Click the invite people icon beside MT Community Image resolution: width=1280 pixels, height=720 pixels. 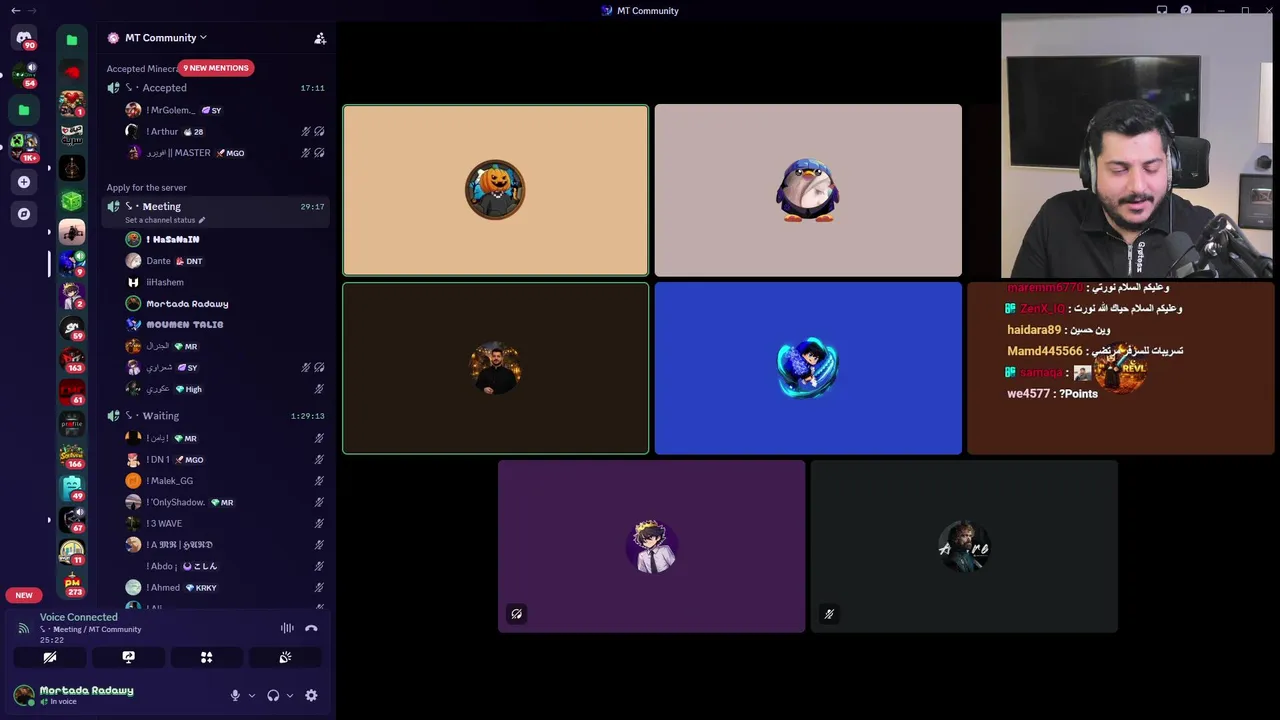click(x=320, y=38)
